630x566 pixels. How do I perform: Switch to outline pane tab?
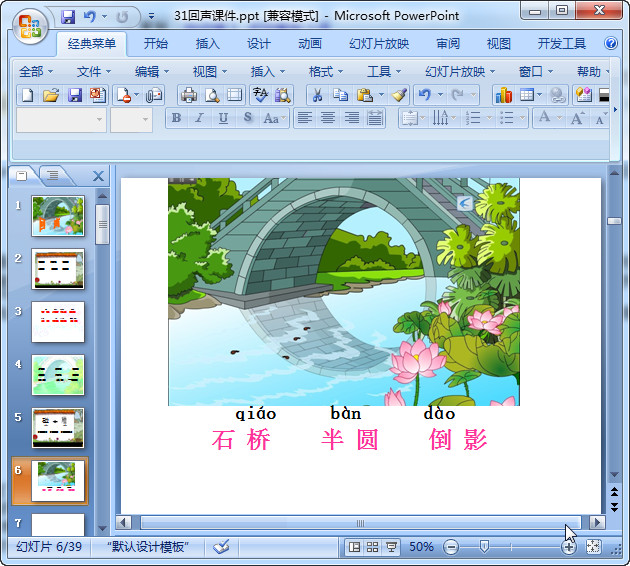click(53, 175)
